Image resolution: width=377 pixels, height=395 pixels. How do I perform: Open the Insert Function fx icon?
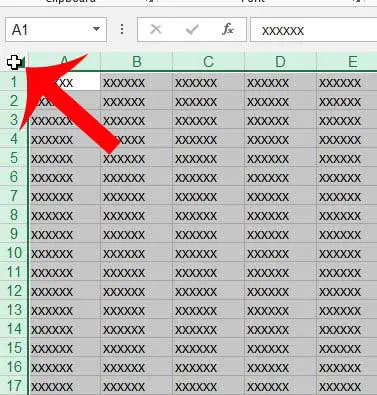228,30
